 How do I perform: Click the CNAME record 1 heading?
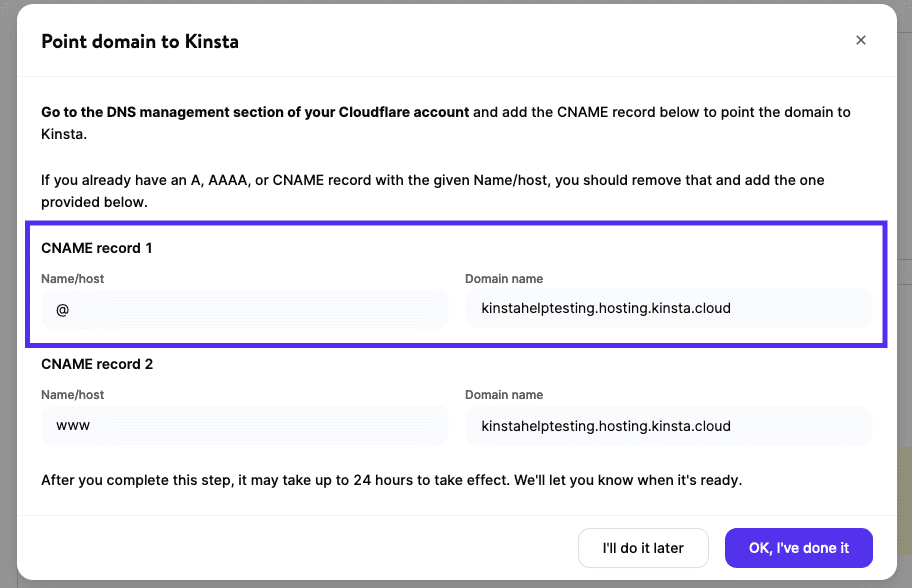[x=95, y=248]
